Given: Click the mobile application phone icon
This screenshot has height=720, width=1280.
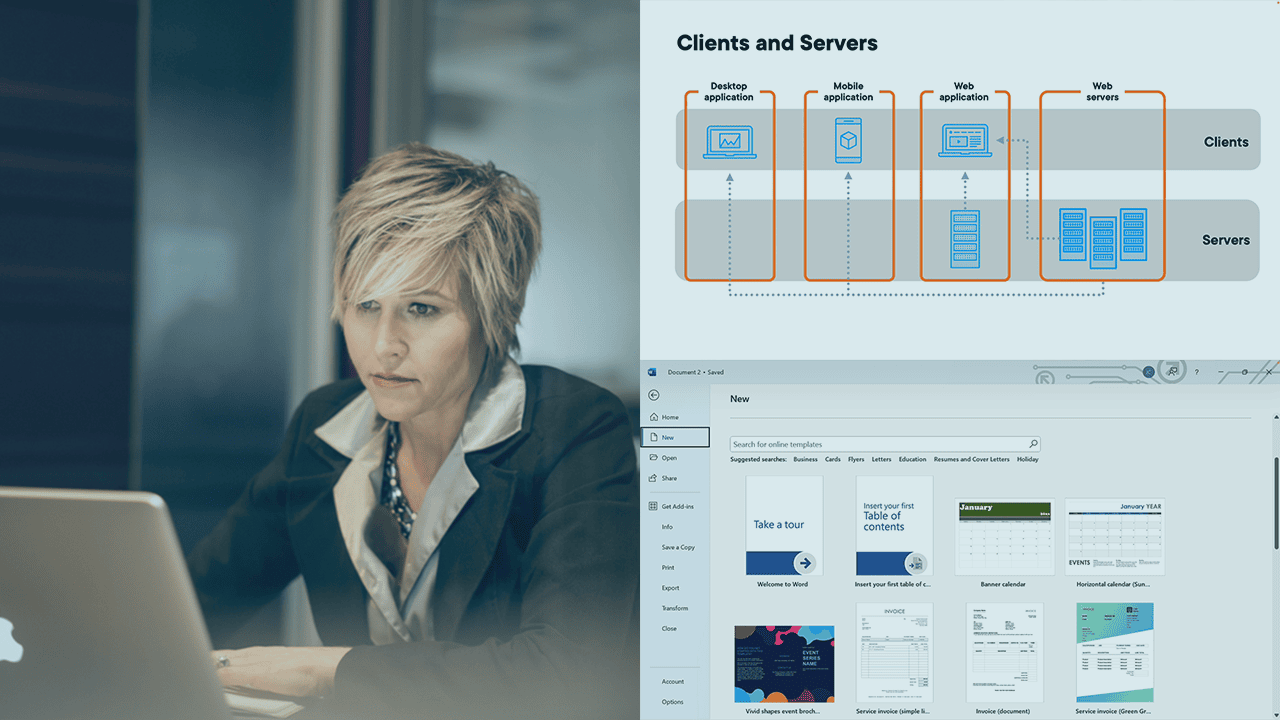Looking at the screenshot, I should (x=848, y=140).
